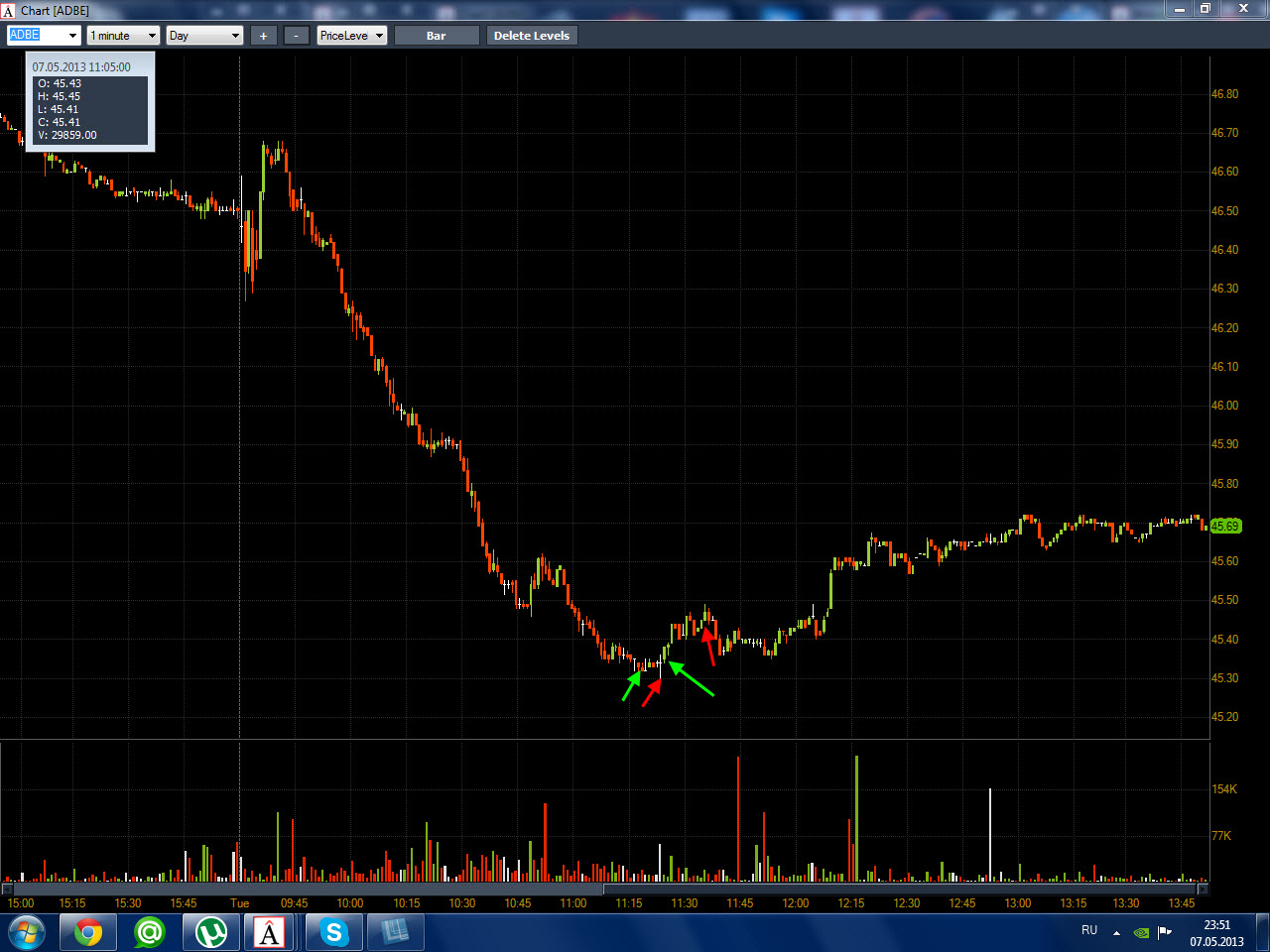
Task: Click the 77K volume axis label
Action: pyautogui.click(x=1221, y=836)
